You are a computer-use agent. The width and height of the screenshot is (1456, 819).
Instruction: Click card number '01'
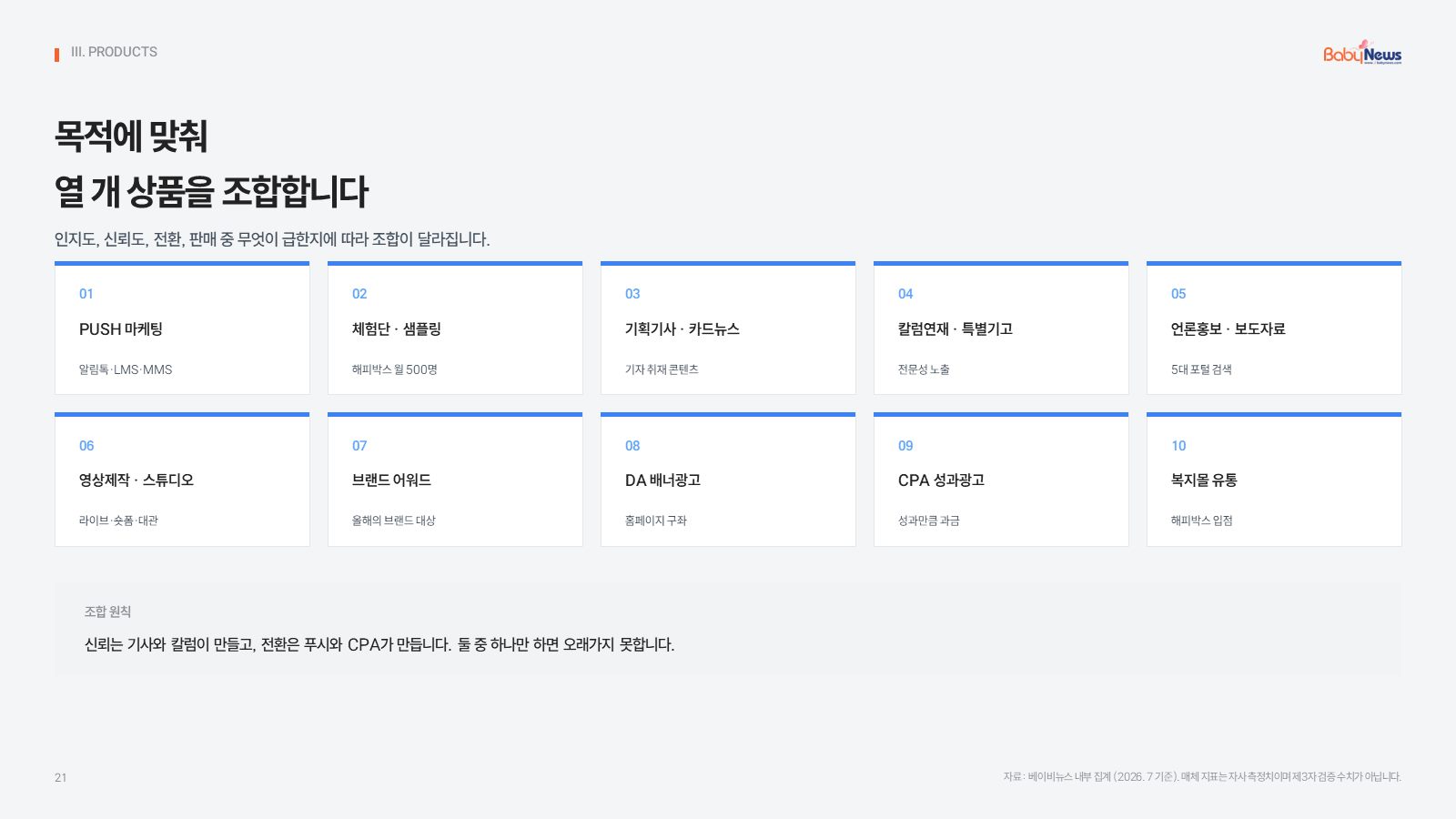click(x=86, y=294)
